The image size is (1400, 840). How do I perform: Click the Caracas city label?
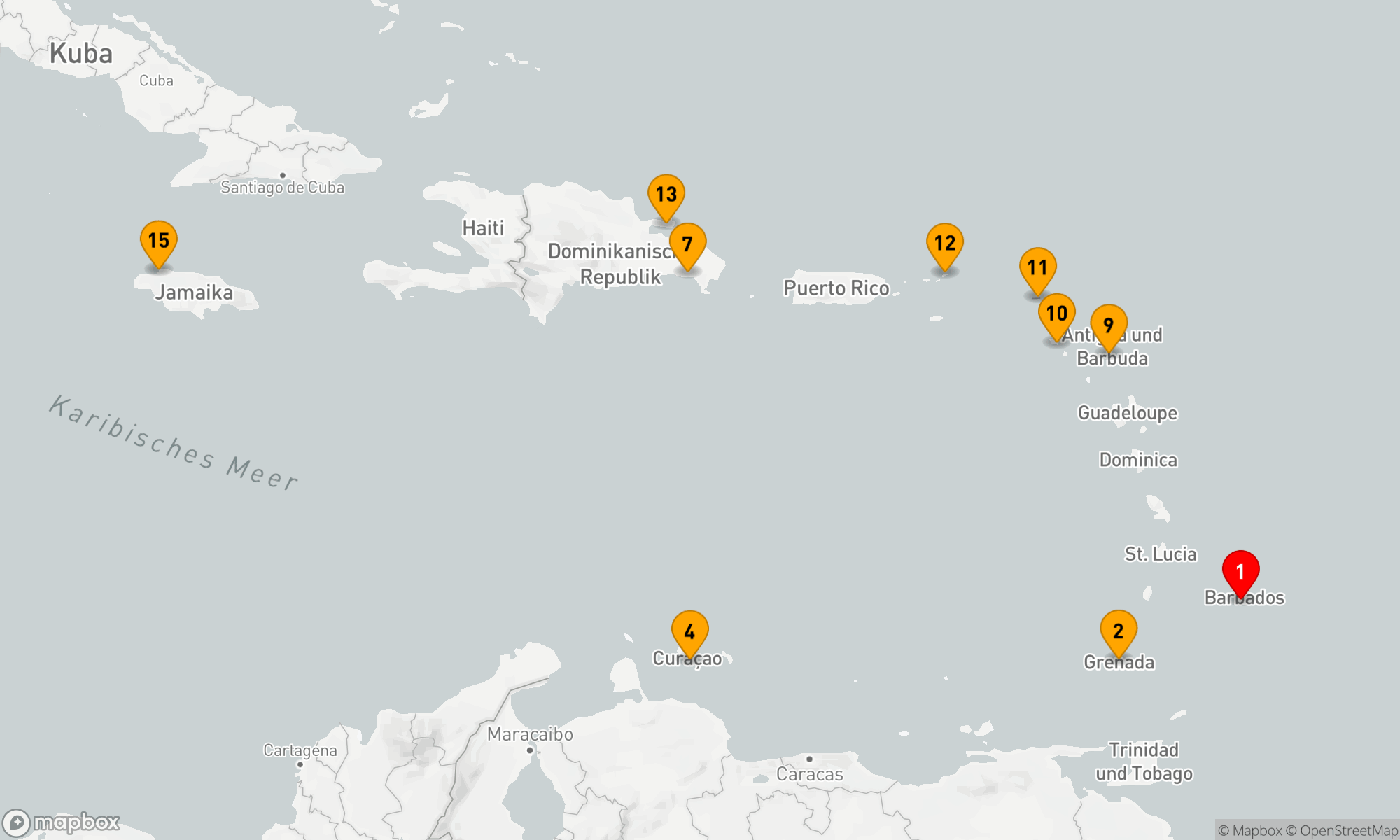[809, 774]
